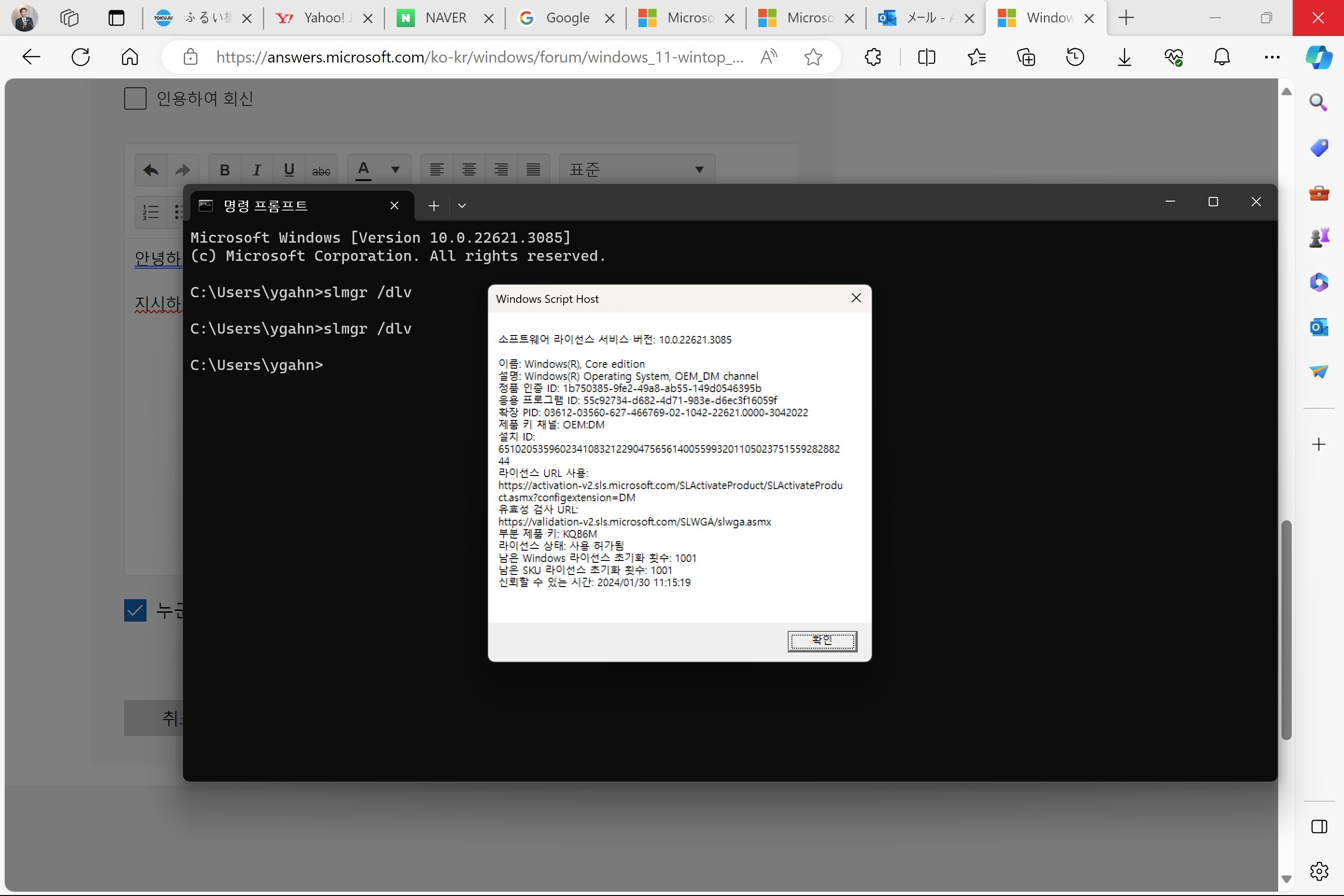The height and width of the screenshot is (896, 1344).
Task: Open the Extensions puzzle icon
Action: tap(873, 56)
